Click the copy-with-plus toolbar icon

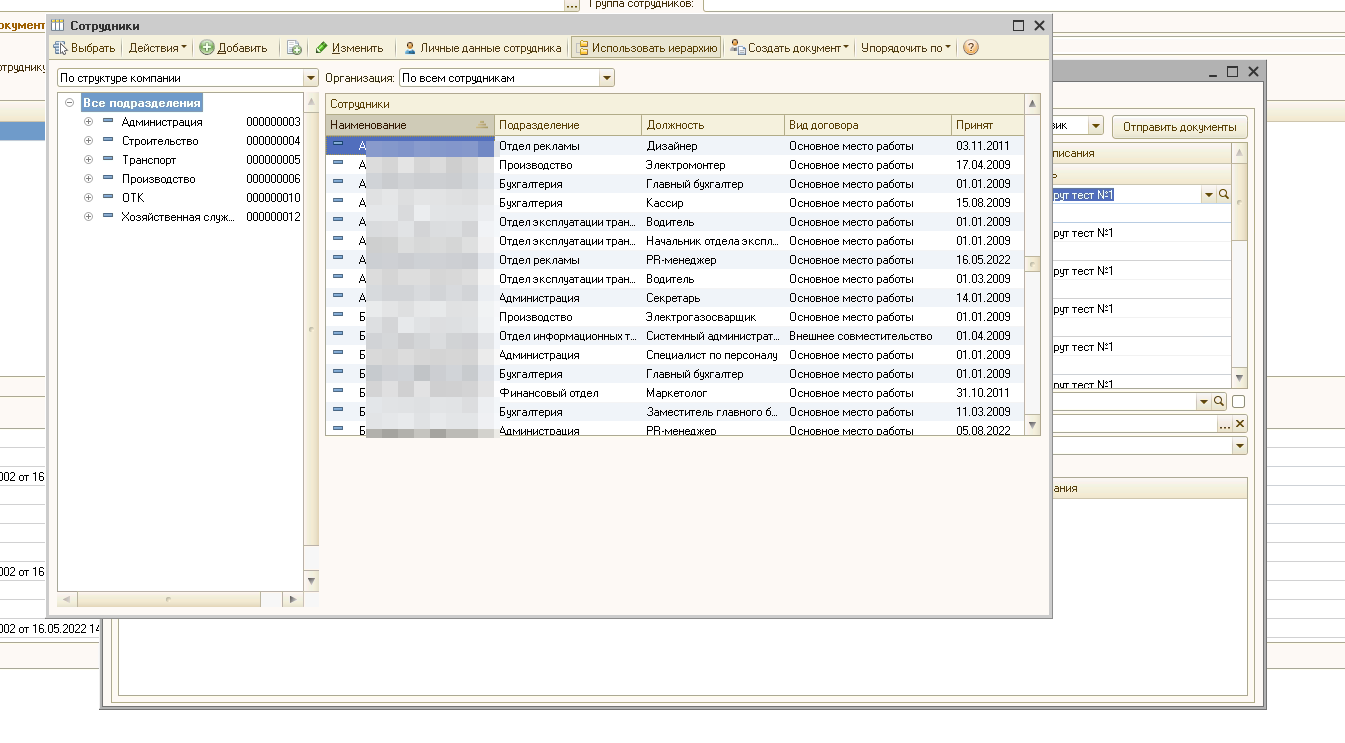(x=294, y=47)
